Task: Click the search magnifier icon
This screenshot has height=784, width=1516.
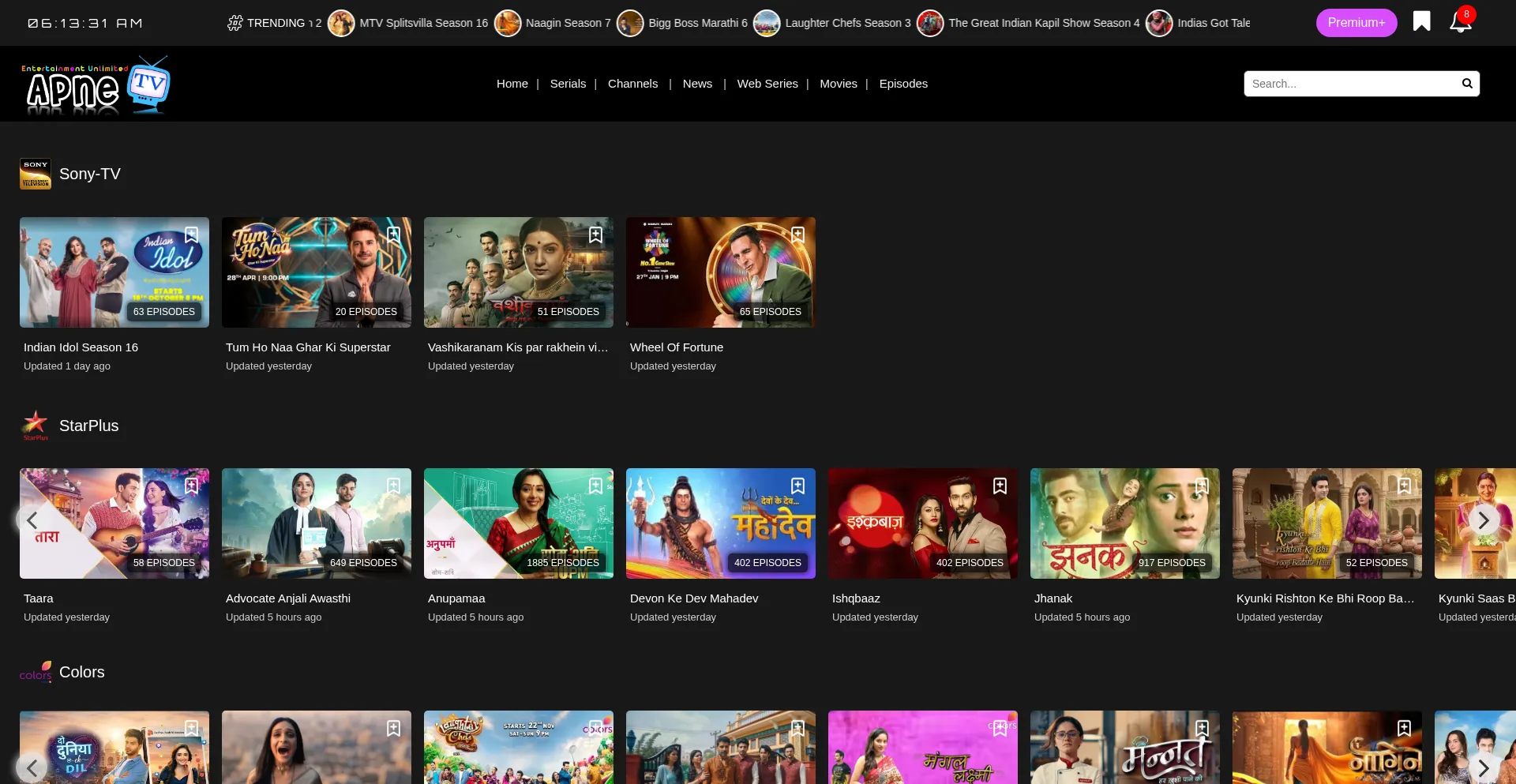Action: 1467,84
